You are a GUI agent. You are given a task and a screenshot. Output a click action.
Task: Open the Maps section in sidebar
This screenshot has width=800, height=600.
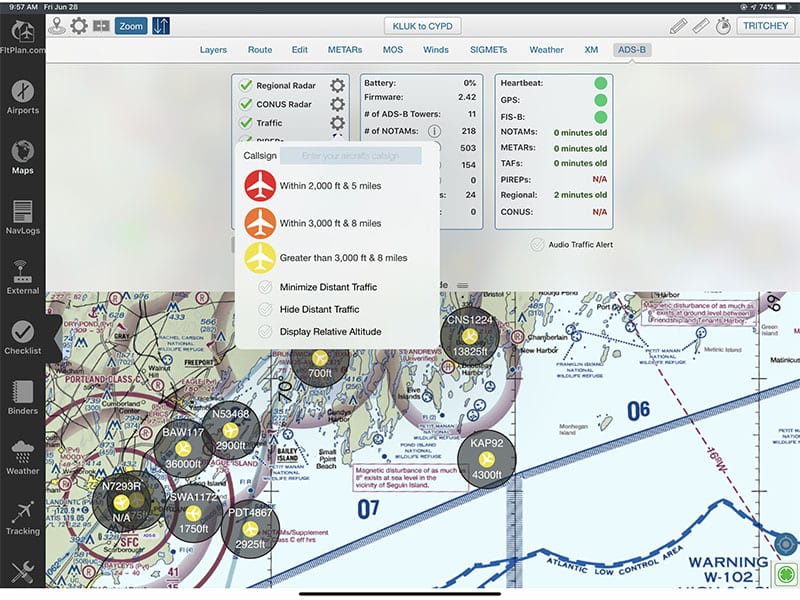[22, 158]
